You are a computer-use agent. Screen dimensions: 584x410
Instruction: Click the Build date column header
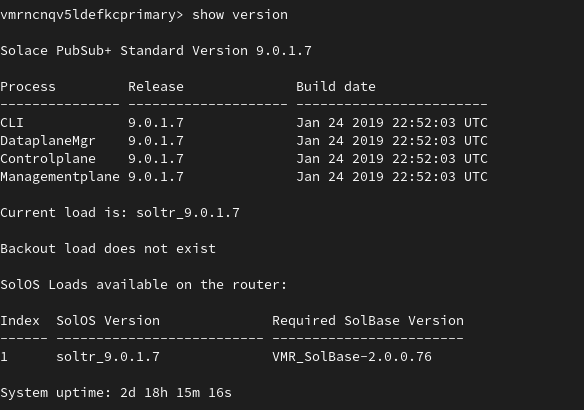click(336, 87)
